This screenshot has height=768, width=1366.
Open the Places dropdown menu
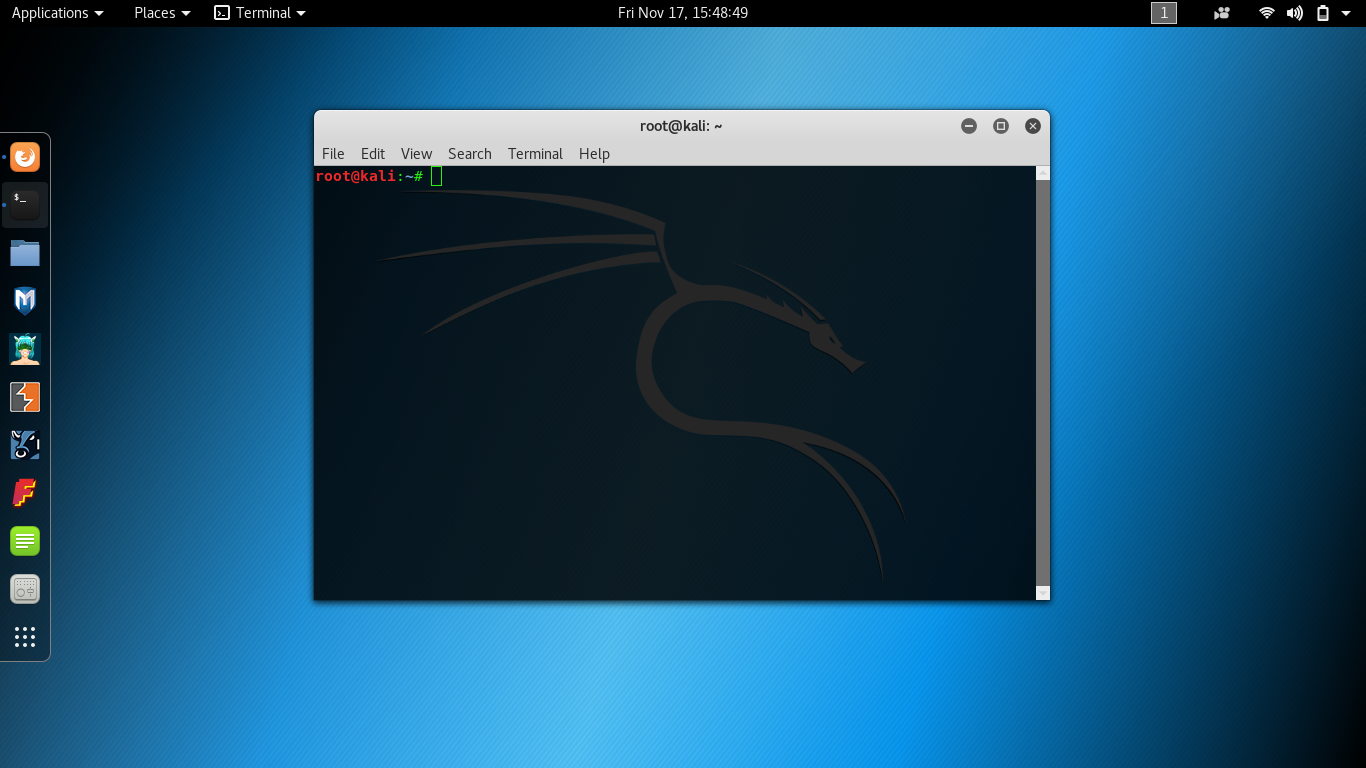162,13
